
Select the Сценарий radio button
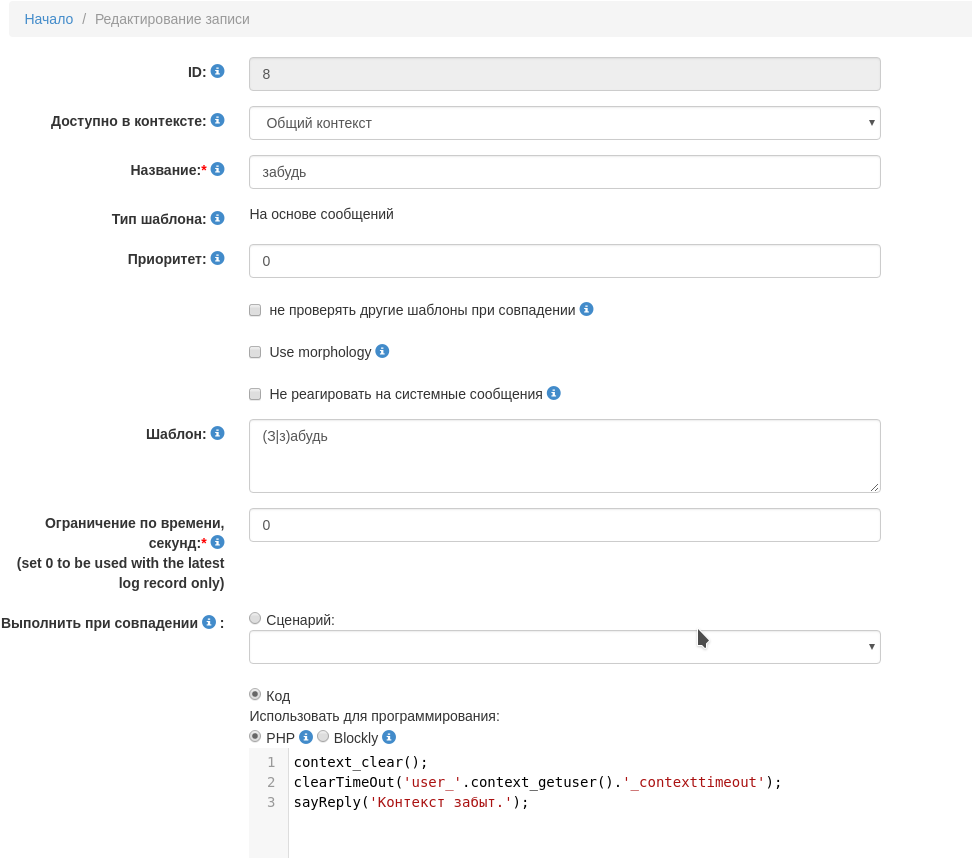tap(255, 618)
